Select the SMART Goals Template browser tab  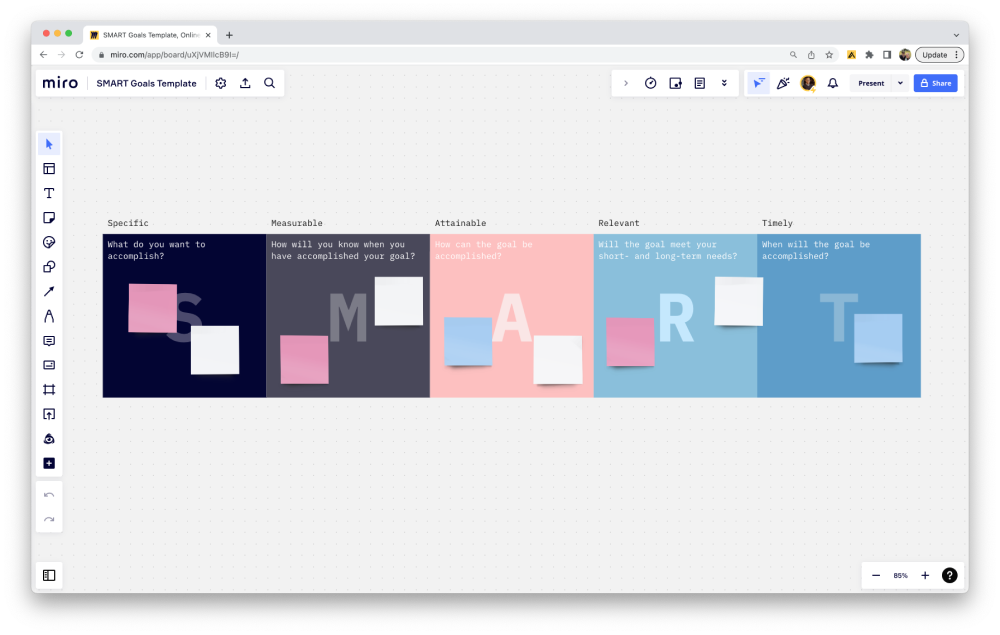(151, 35)
